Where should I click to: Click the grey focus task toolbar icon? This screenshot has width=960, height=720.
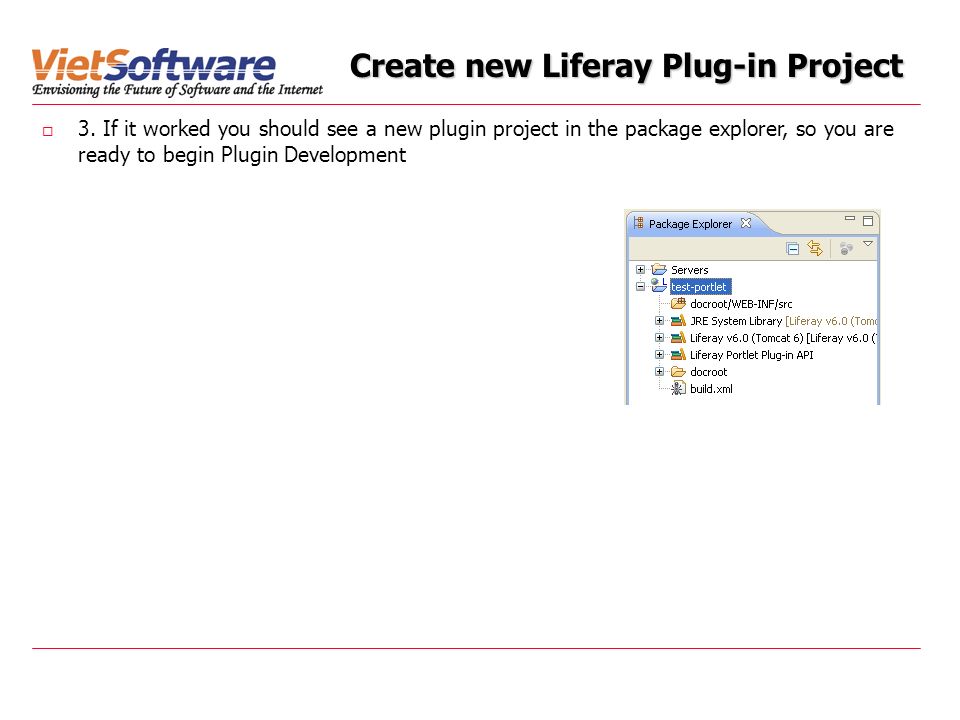tap(846, 249)
